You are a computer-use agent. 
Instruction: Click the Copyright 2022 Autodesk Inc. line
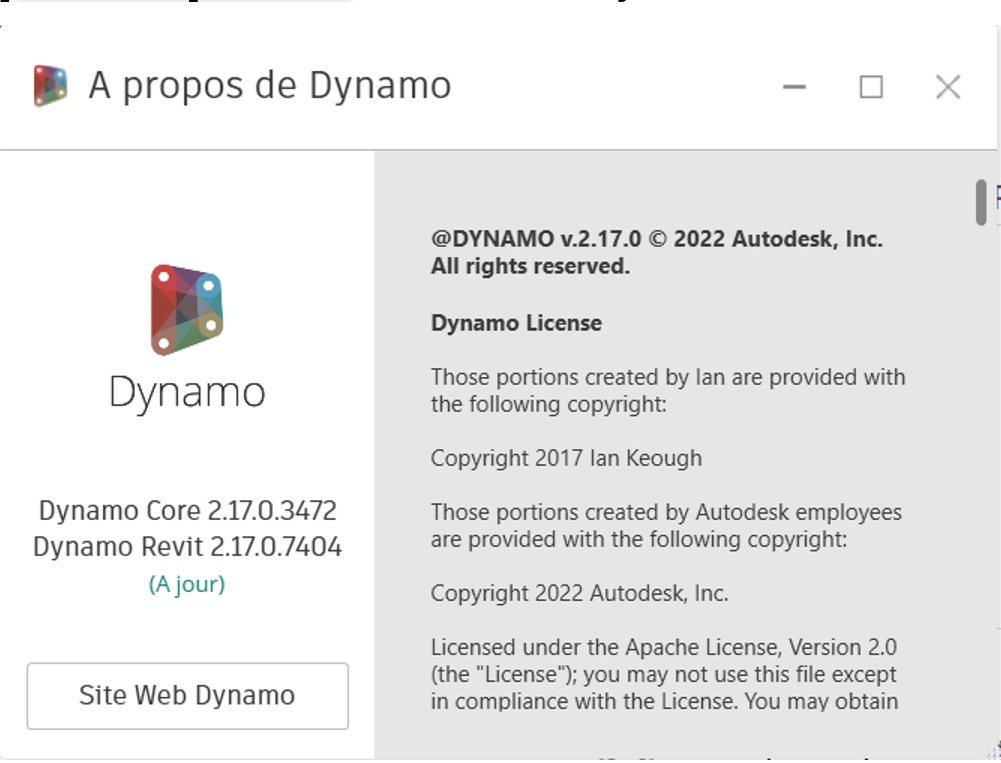578,592
